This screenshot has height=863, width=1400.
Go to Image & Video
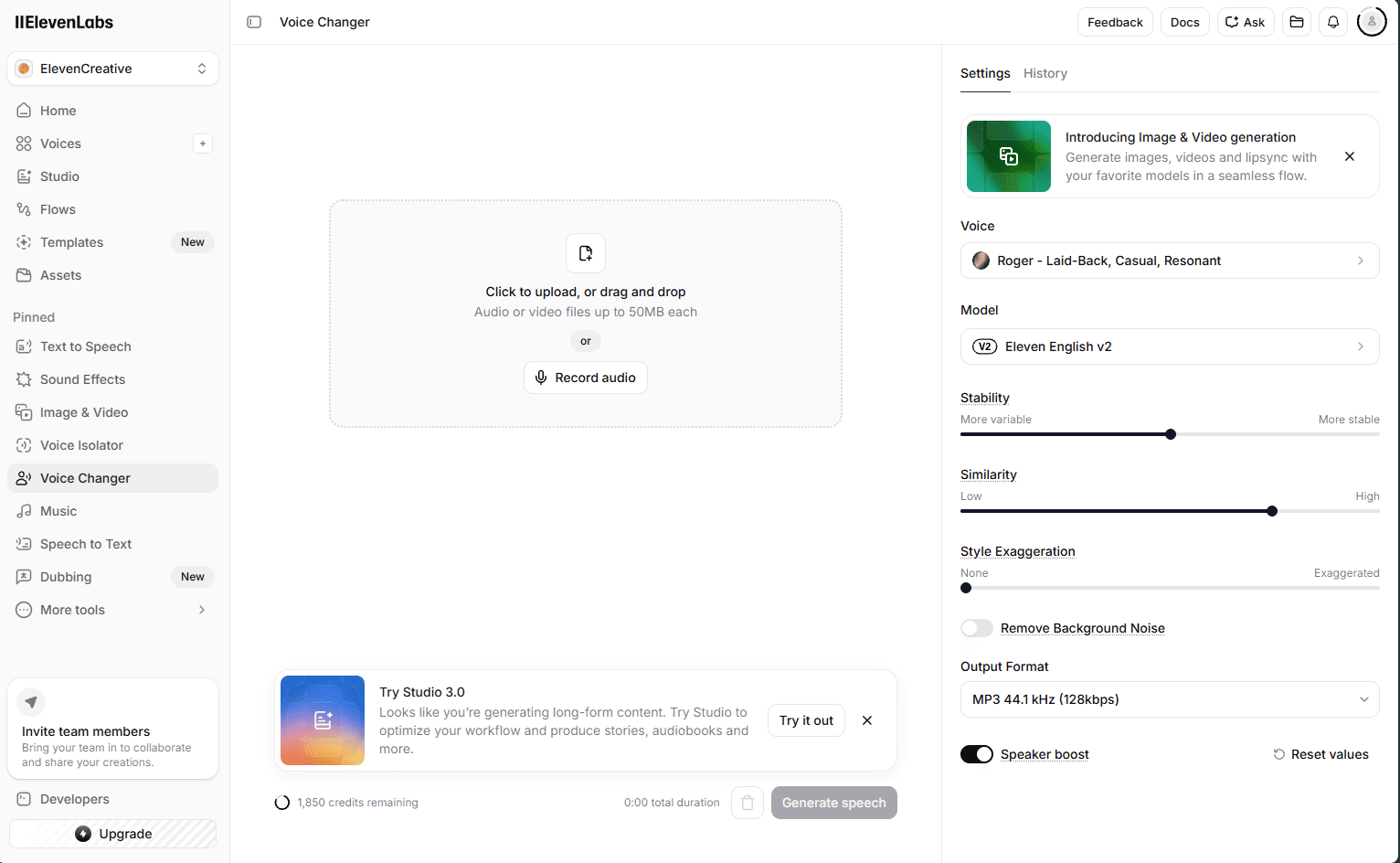click(112, 412)
